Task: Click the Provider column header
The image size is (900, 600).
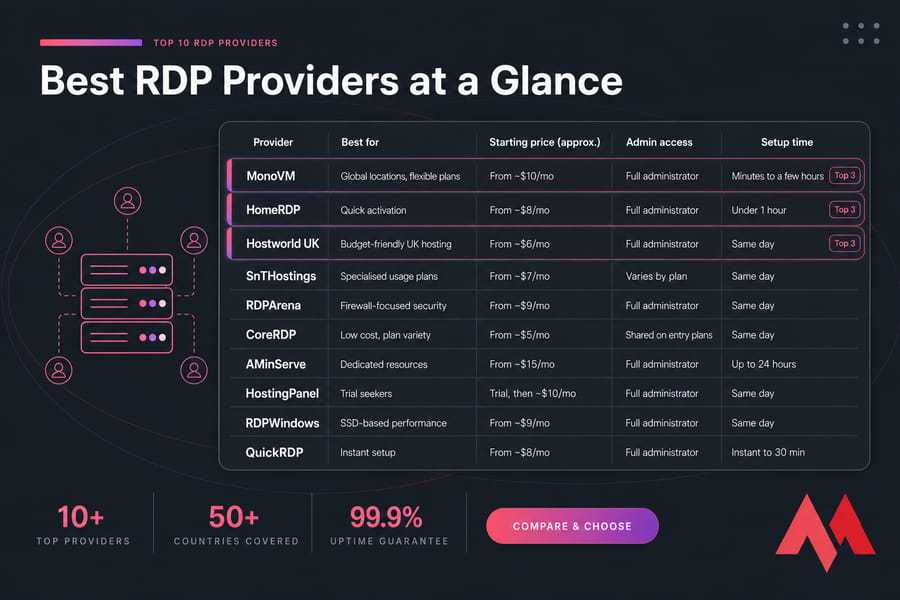Action: [x=273, y=142]
